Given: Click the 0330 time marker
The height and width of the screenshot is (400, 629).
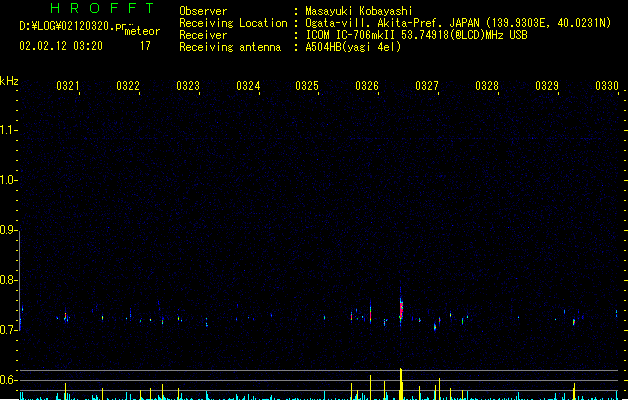Looking at the screenshot, I should (607, 86).
